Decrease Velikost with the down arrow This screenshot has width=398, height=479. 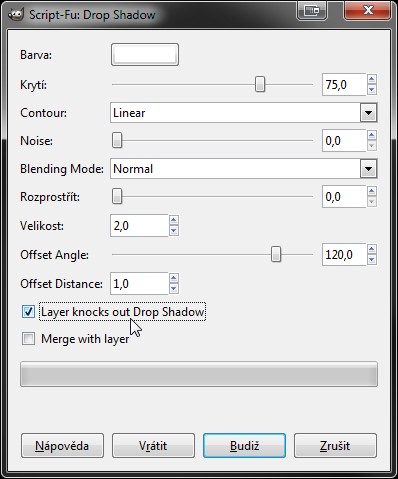click(x=174, y=231)
